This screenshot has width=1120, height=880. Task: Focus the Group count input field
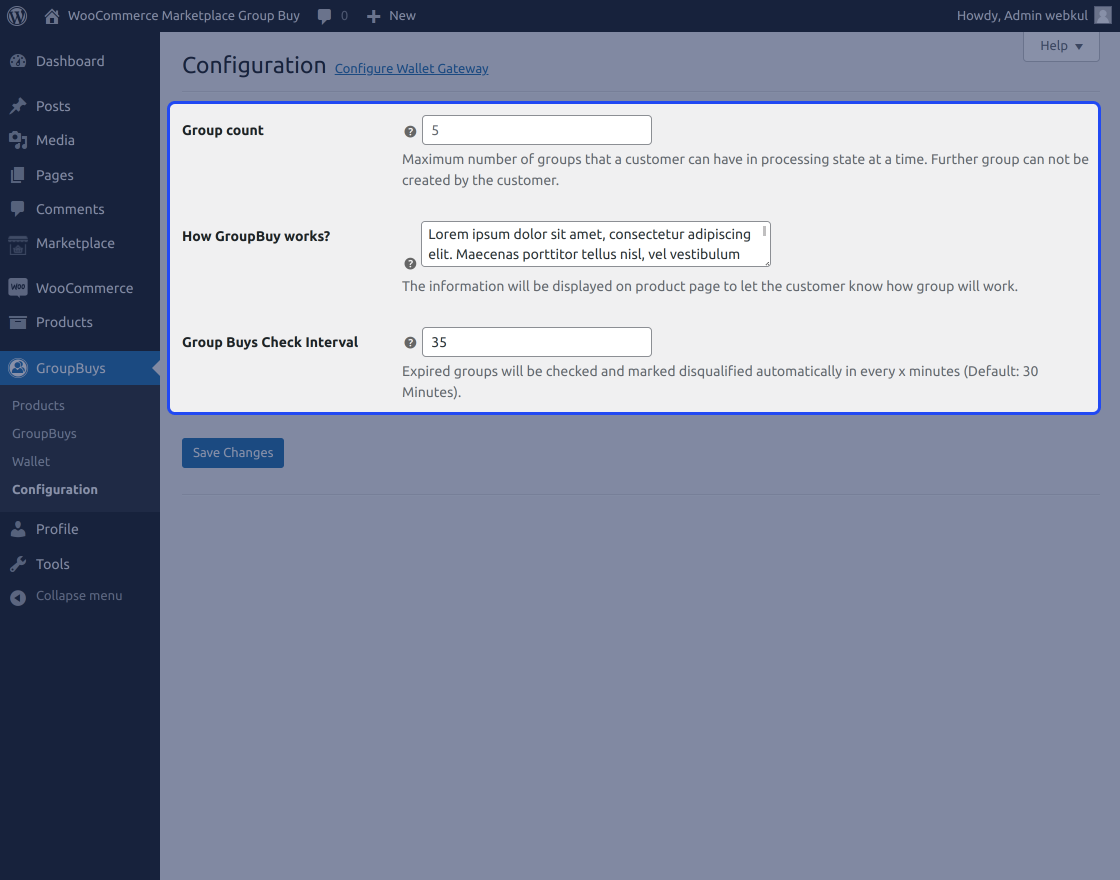tap(536, 130)
